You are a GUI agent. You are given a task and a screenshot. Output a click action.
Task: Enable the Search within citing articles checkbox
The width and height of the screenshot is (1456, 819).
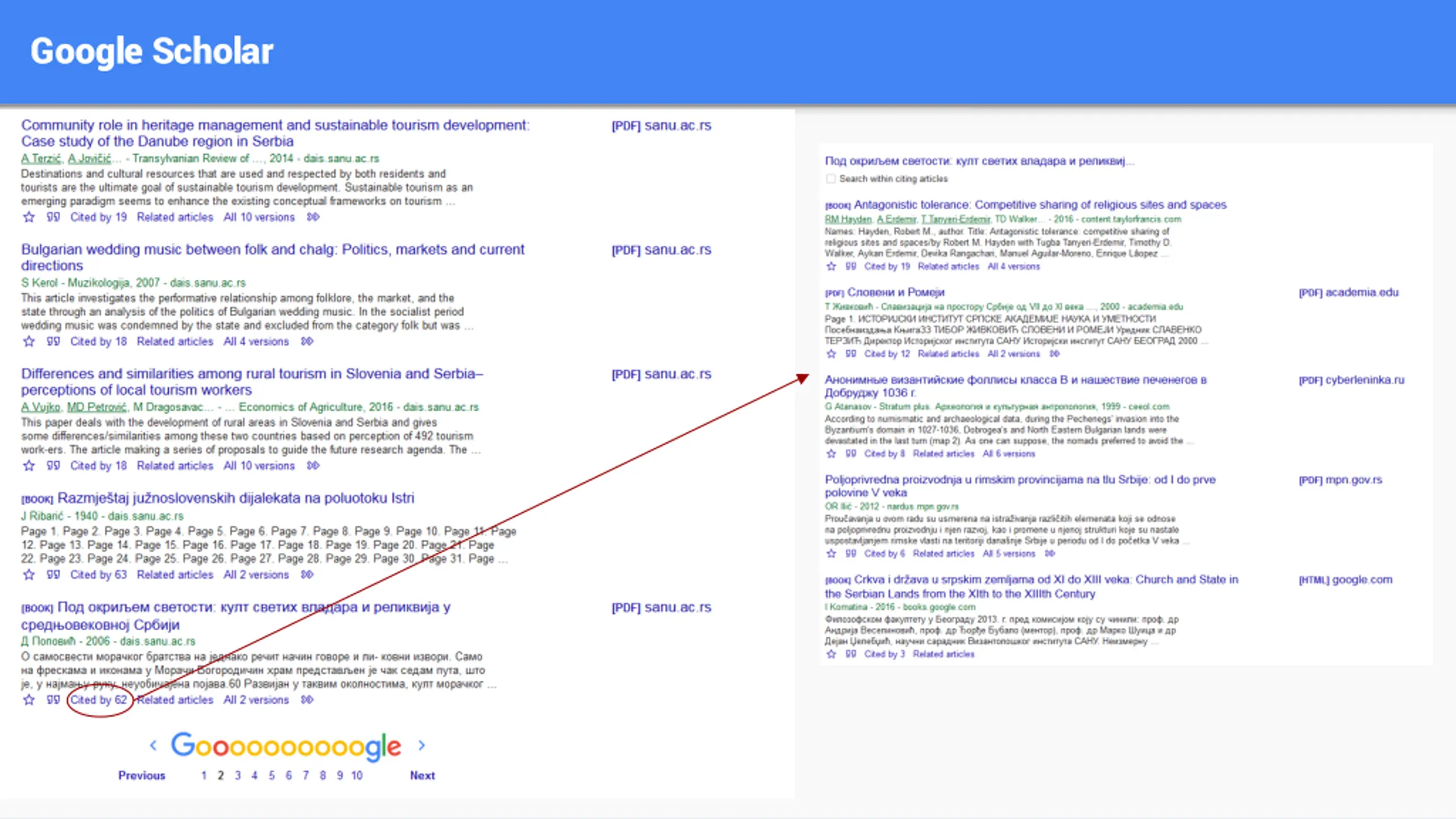coord(830,179)
